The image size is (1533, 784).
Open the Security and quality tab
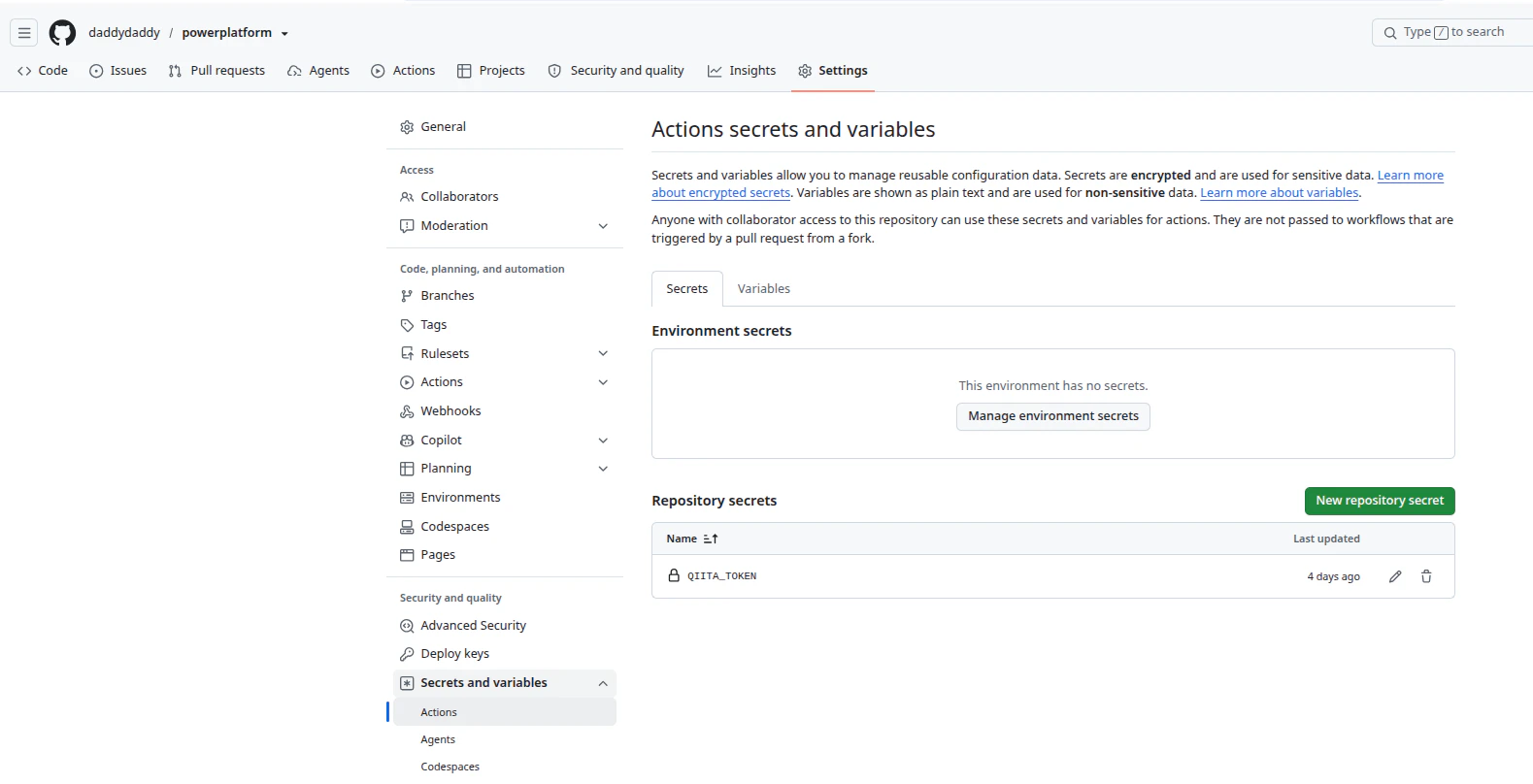tap(617, 71)
